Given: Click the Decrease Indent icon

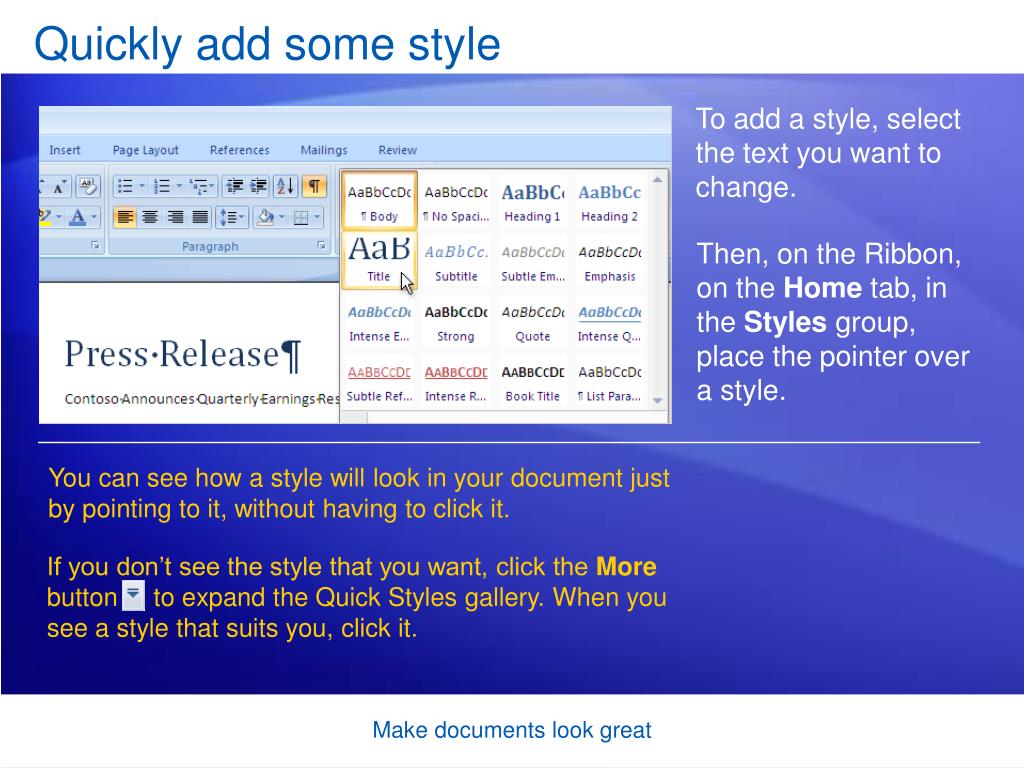Looking at the screenshot, I should coord(234,187).
